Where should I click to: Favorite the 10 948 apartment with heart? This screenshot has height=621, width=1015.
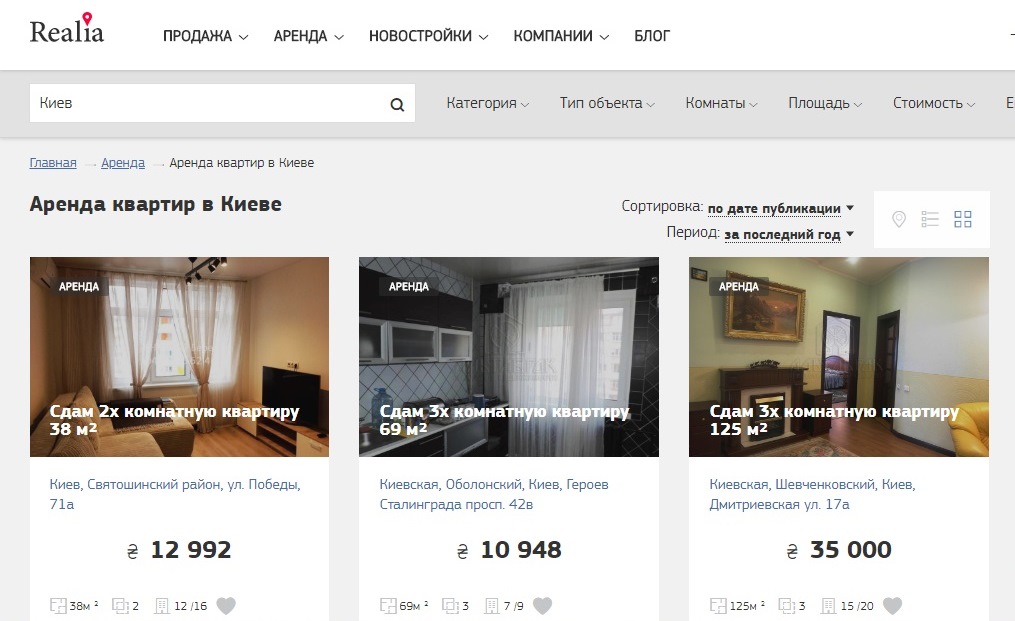pyautogui.click(x=543, y=605)
